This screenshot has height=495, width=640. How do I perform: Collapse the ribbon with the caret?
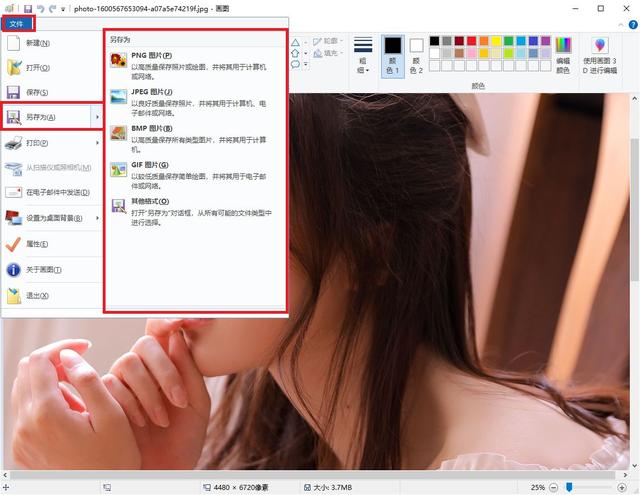[x=621, y=24]
